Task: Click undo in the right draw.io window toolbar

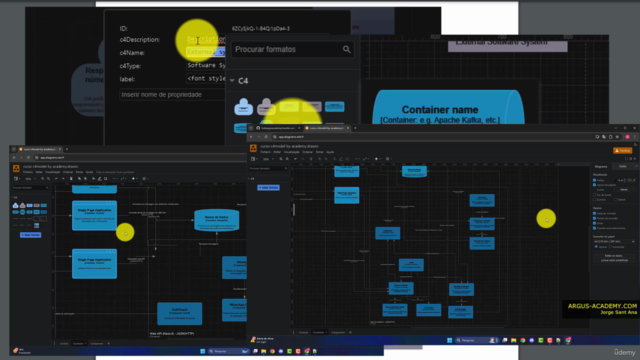Action: click(x=296, y=159)
